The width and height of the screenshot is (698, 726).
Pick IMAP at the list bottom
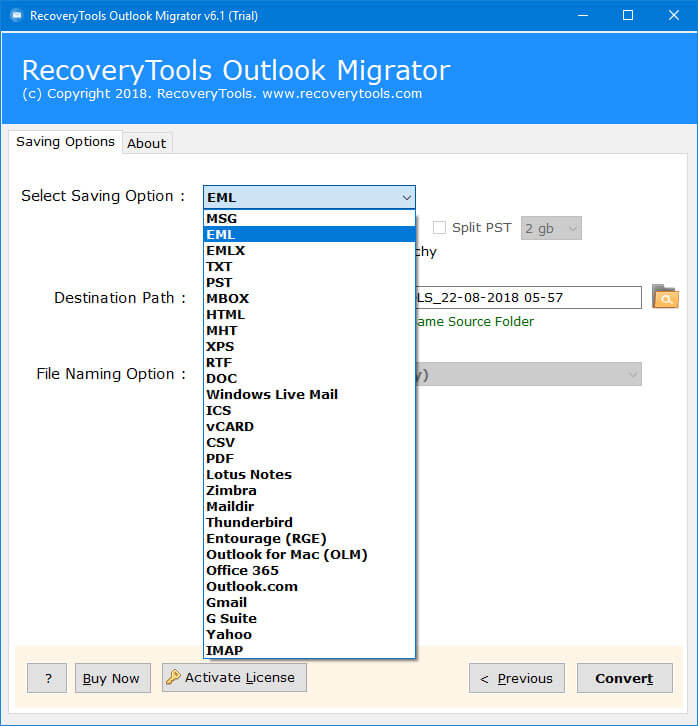pyautogui.click(x=309, y=650)
